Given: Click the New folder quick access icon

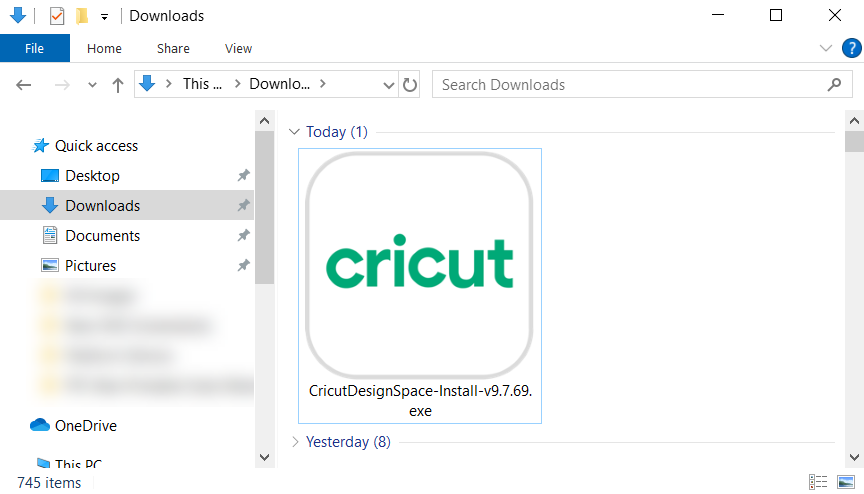Looking at the screenshot, I should pos(82,16).
